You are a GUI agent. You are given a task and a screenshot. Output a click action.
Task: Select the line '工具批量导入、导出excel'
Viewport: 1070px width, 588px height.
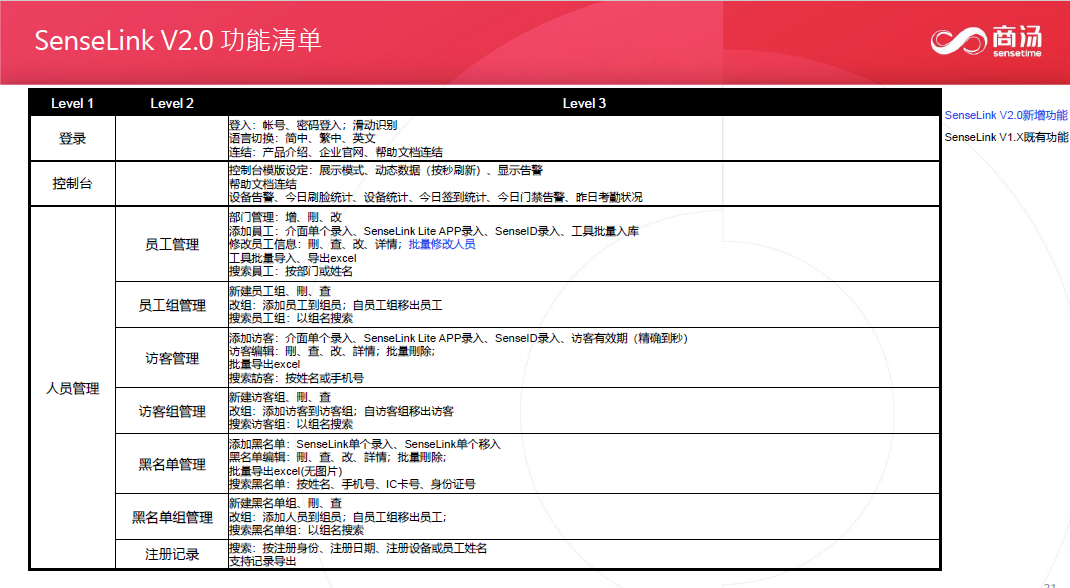click(x=292, y=258)
